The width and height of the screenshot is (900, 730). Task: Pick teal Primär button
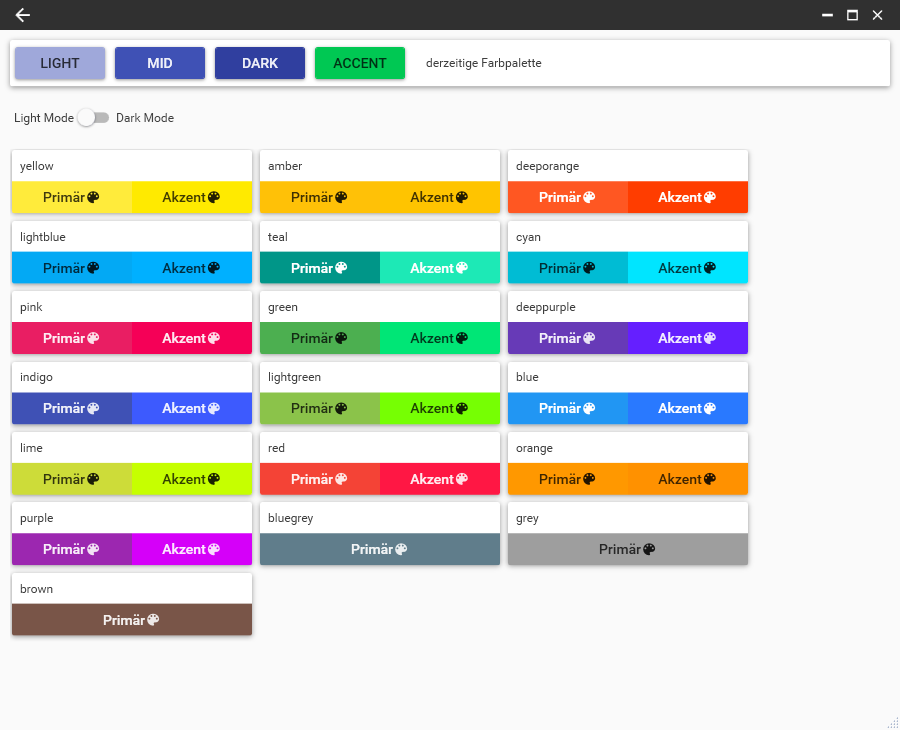[x=320, y=268]
